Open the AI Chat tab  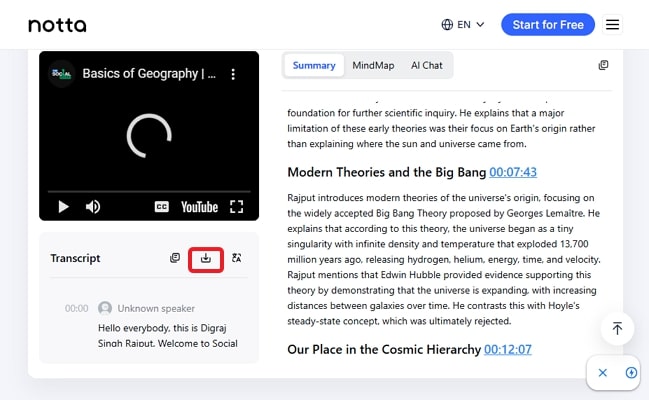(426, 66)
